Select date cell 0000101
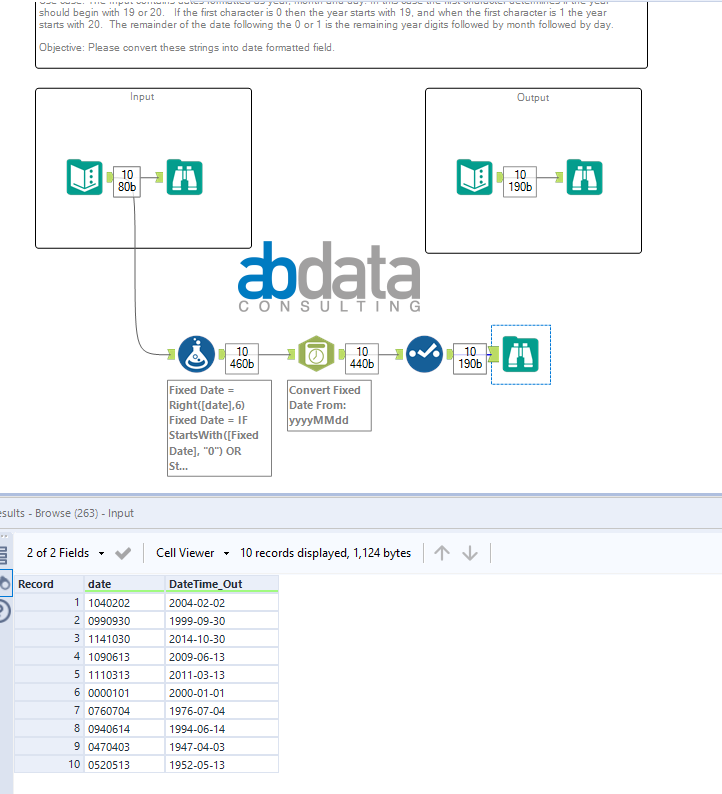 (x=125, y=693)
